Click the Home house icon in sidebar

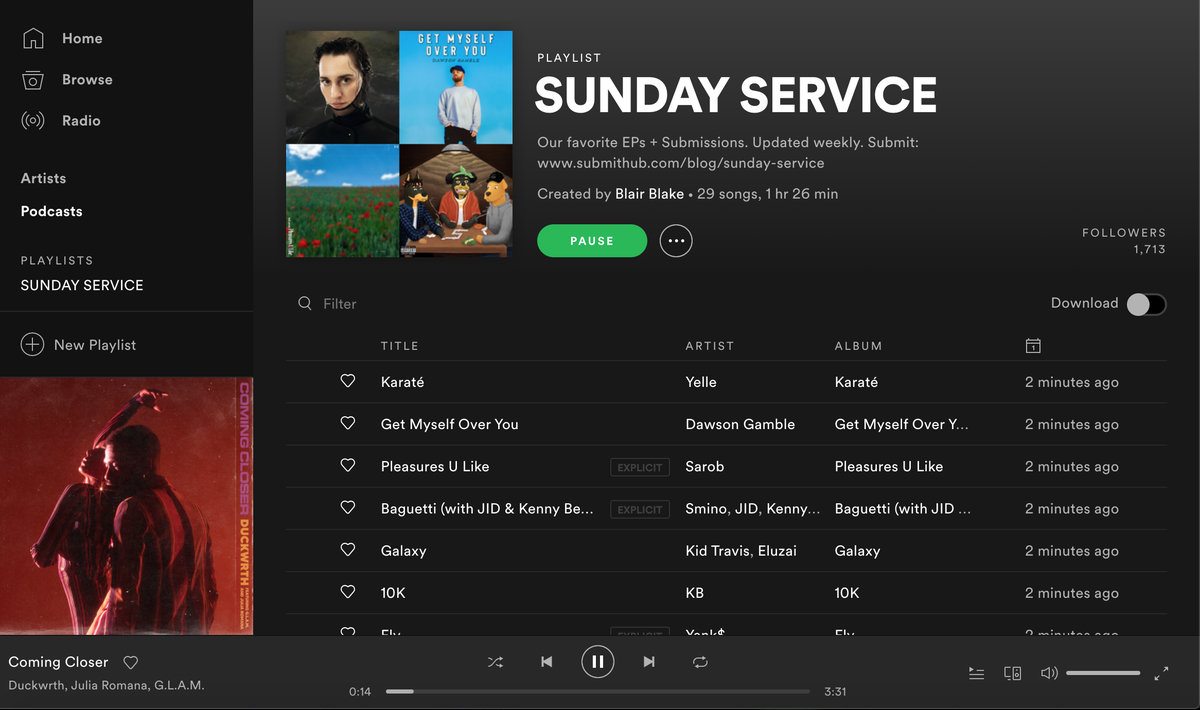click(33, 38)
